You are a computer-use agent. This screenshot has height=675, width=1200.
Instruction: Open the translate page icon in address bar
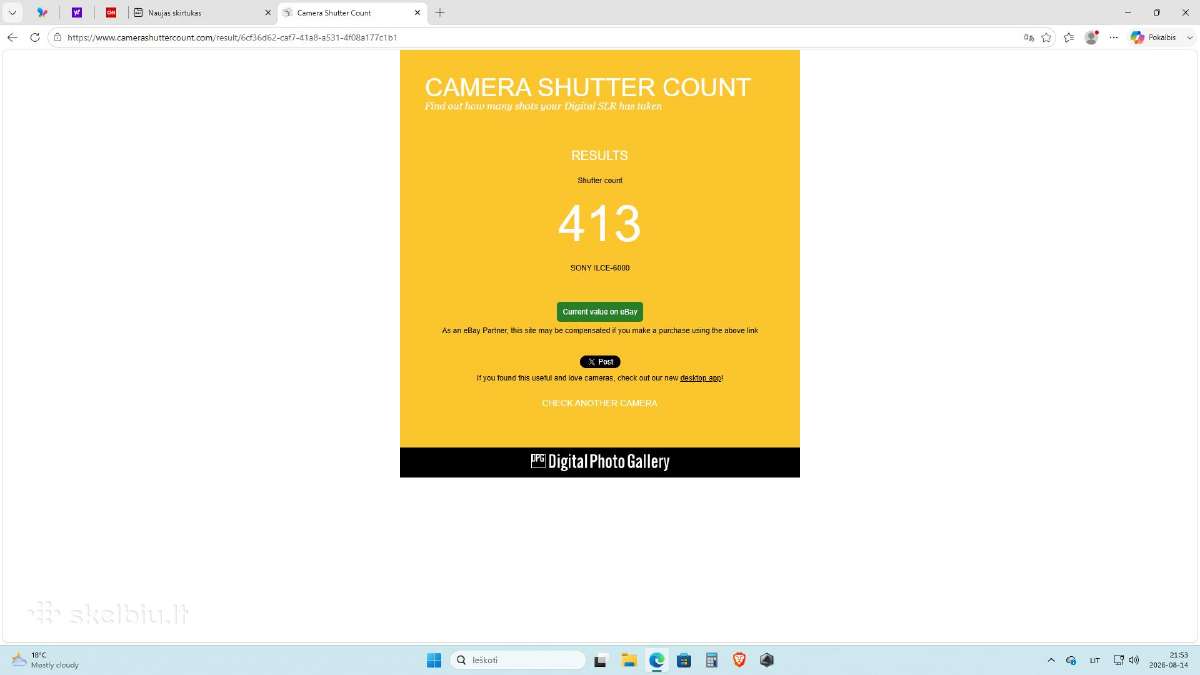(x=1029, y=37)
